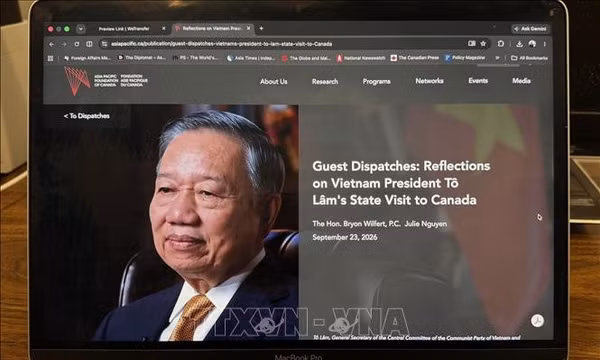Open Policy Magazine bookmark
The height and width of the screenshot is (360, 600).
465,58
